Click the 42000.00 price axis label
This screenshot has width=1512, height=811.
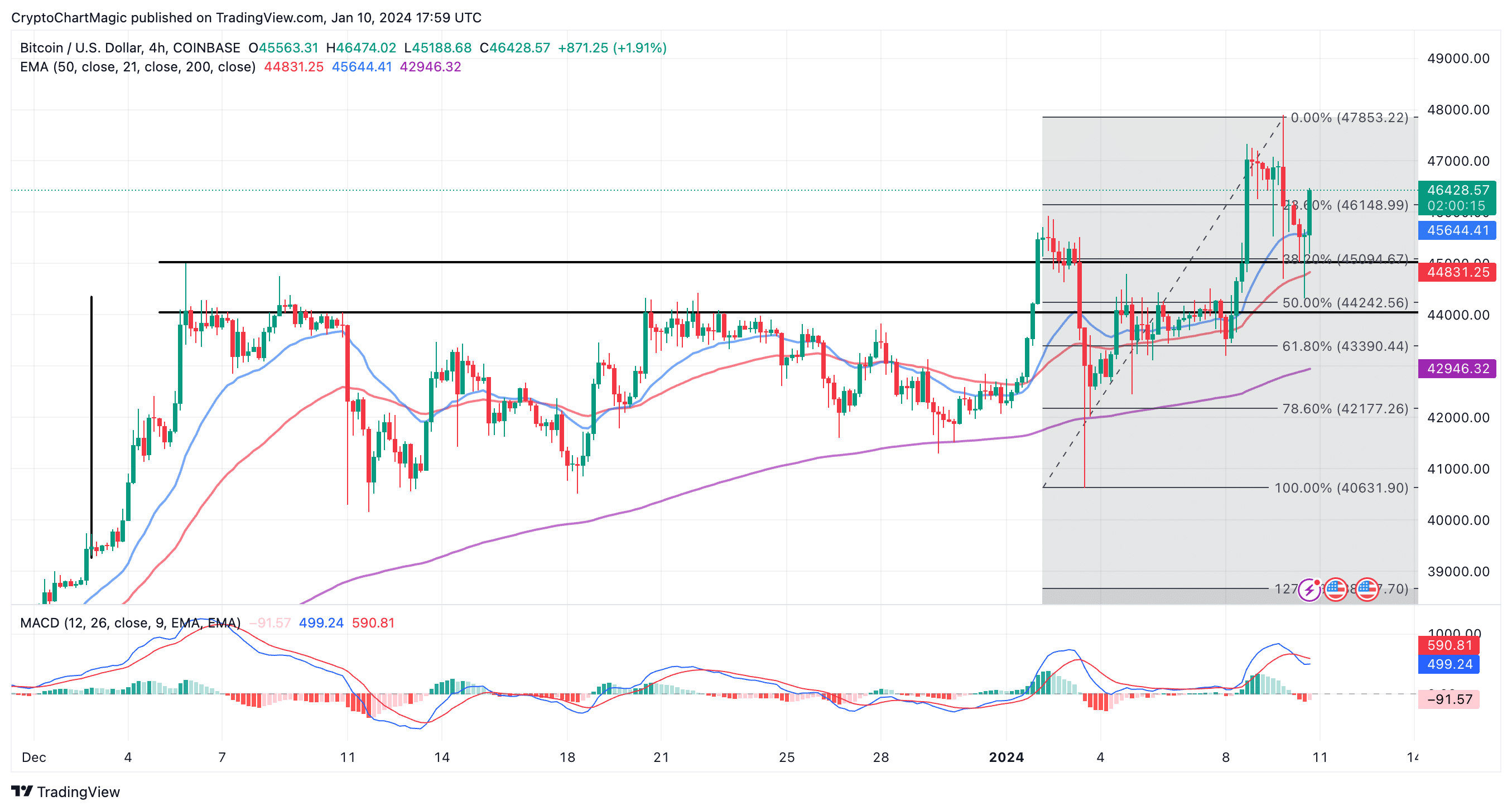point(1458,417)
